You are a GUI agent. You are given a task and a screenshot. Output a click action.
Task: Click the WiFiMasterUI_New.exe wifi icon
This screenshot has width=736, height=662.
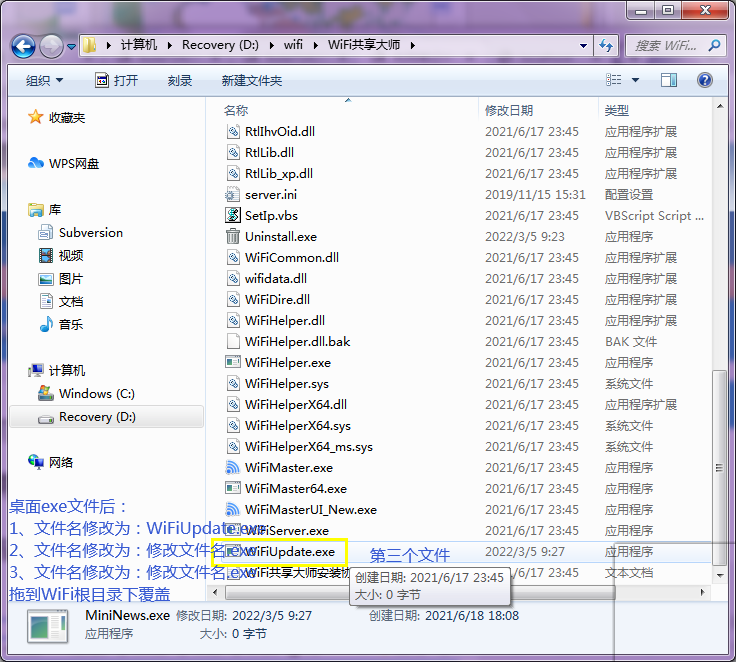(233, 509)
